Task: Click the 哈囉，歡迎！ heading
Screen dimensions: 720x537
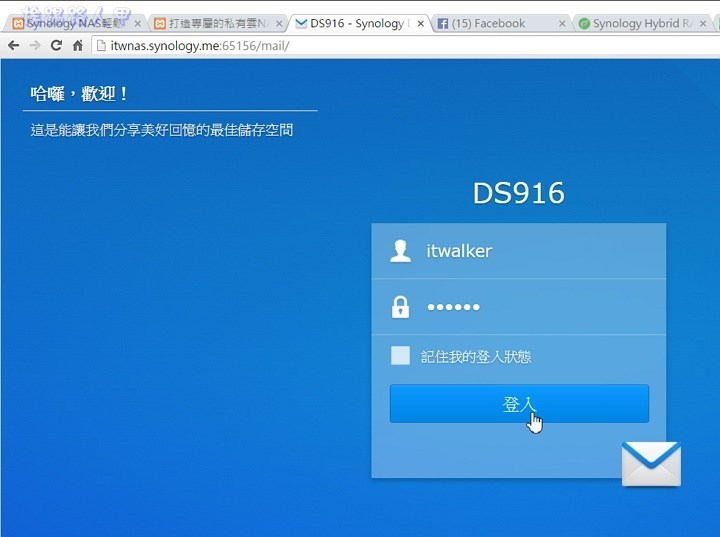Action: pos(79,94)
